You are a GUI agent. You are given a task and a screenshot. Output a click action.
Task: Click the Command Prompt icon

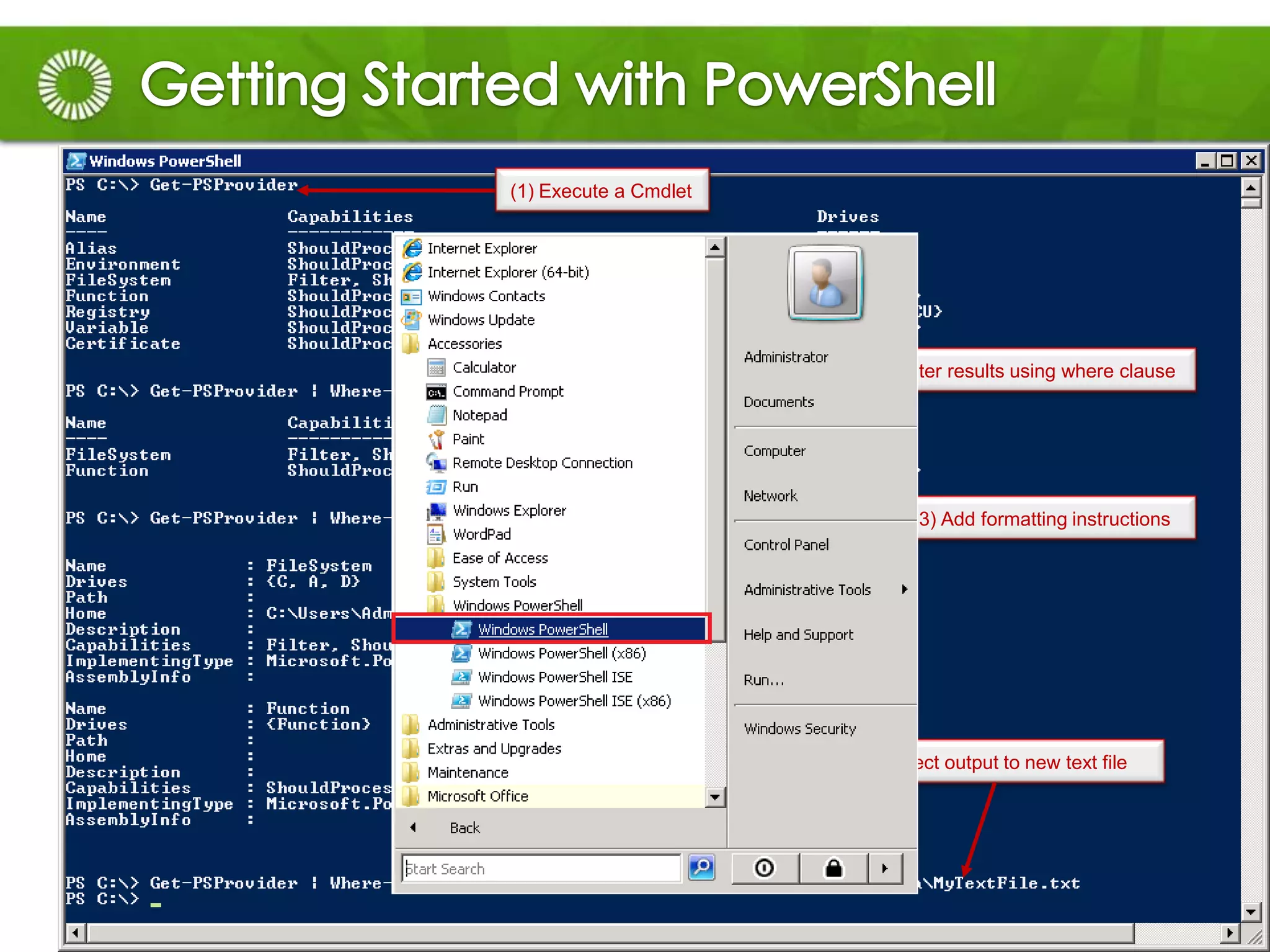[437, 392]
